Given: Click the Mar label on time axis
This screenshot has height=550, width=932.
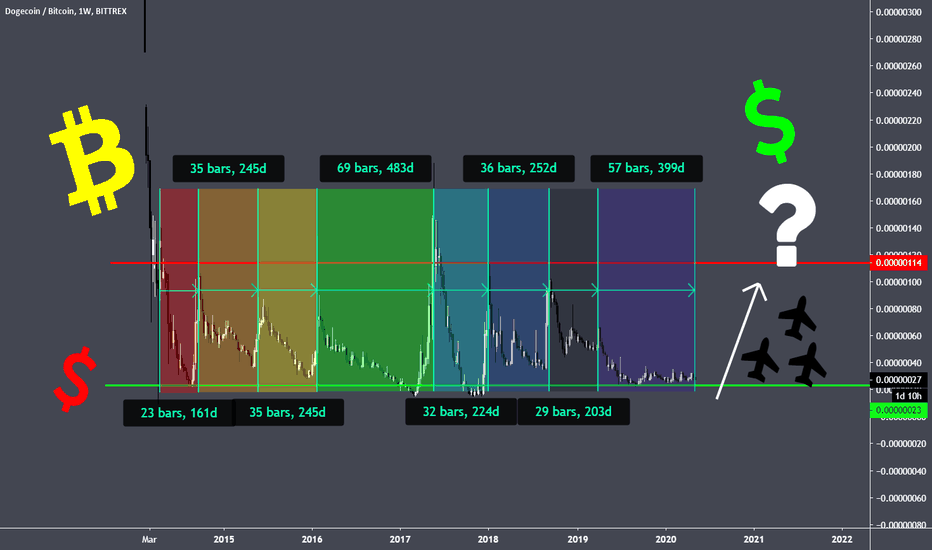Looking at the screenshot, I should (149, 539).
